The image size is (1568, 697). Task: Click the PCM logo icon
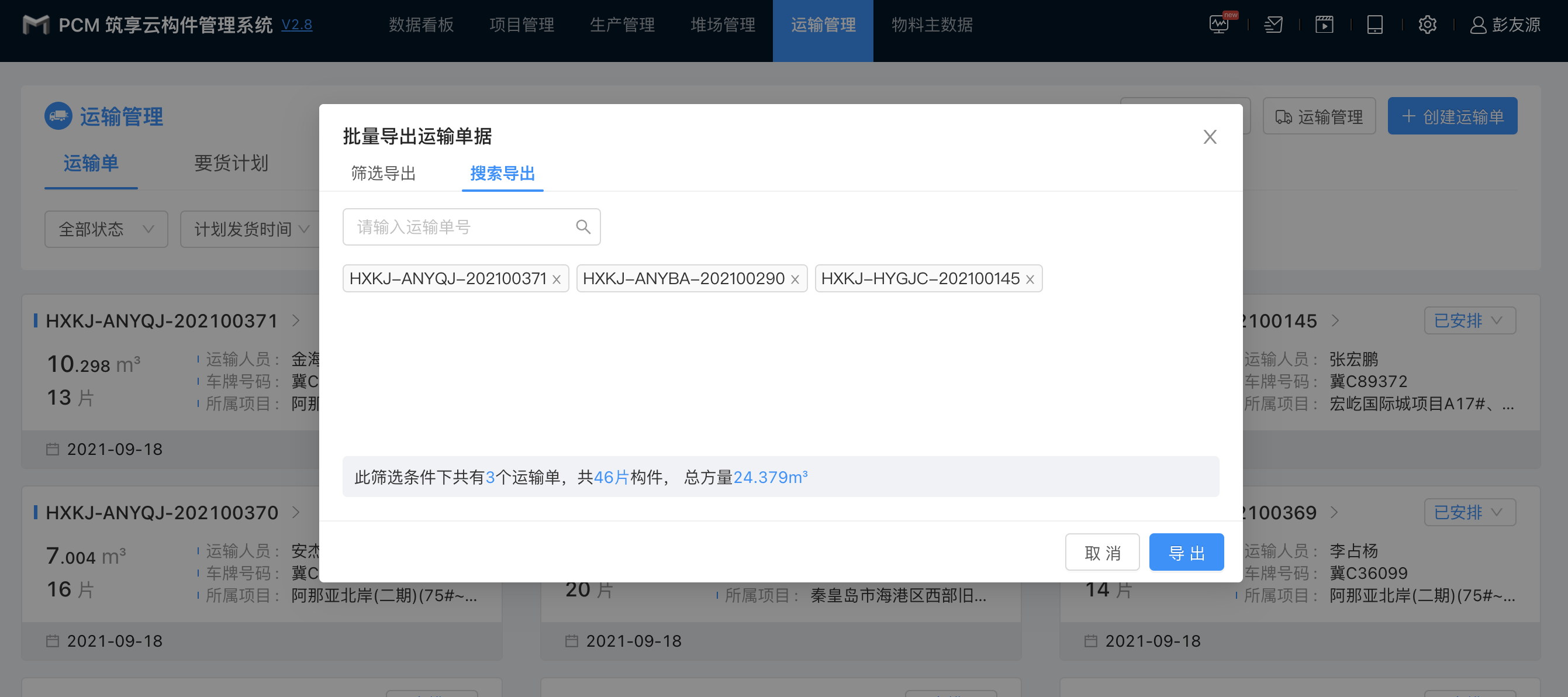[36, 25]
